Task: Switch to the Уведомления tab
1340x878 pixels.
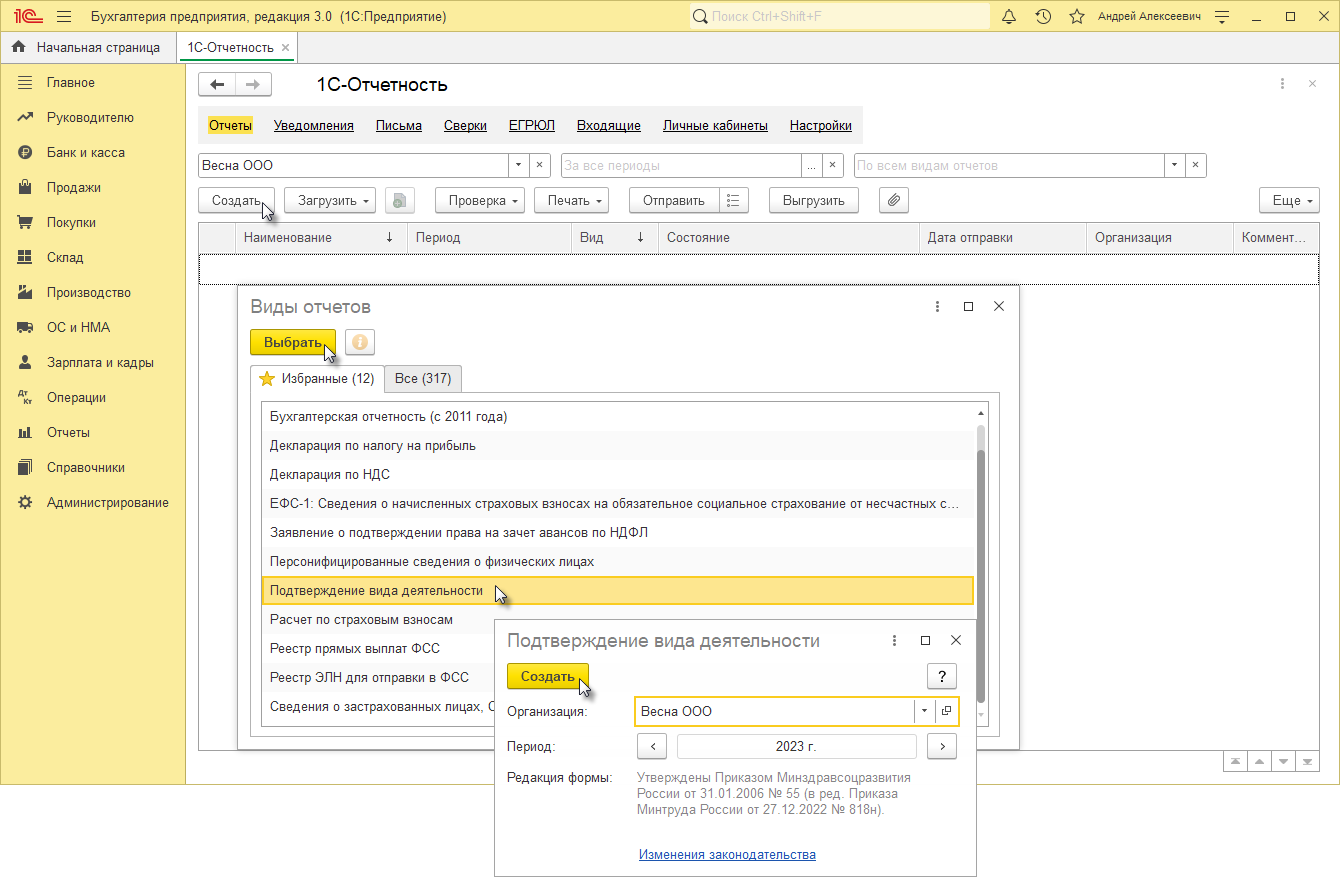Action: [314, 126]
